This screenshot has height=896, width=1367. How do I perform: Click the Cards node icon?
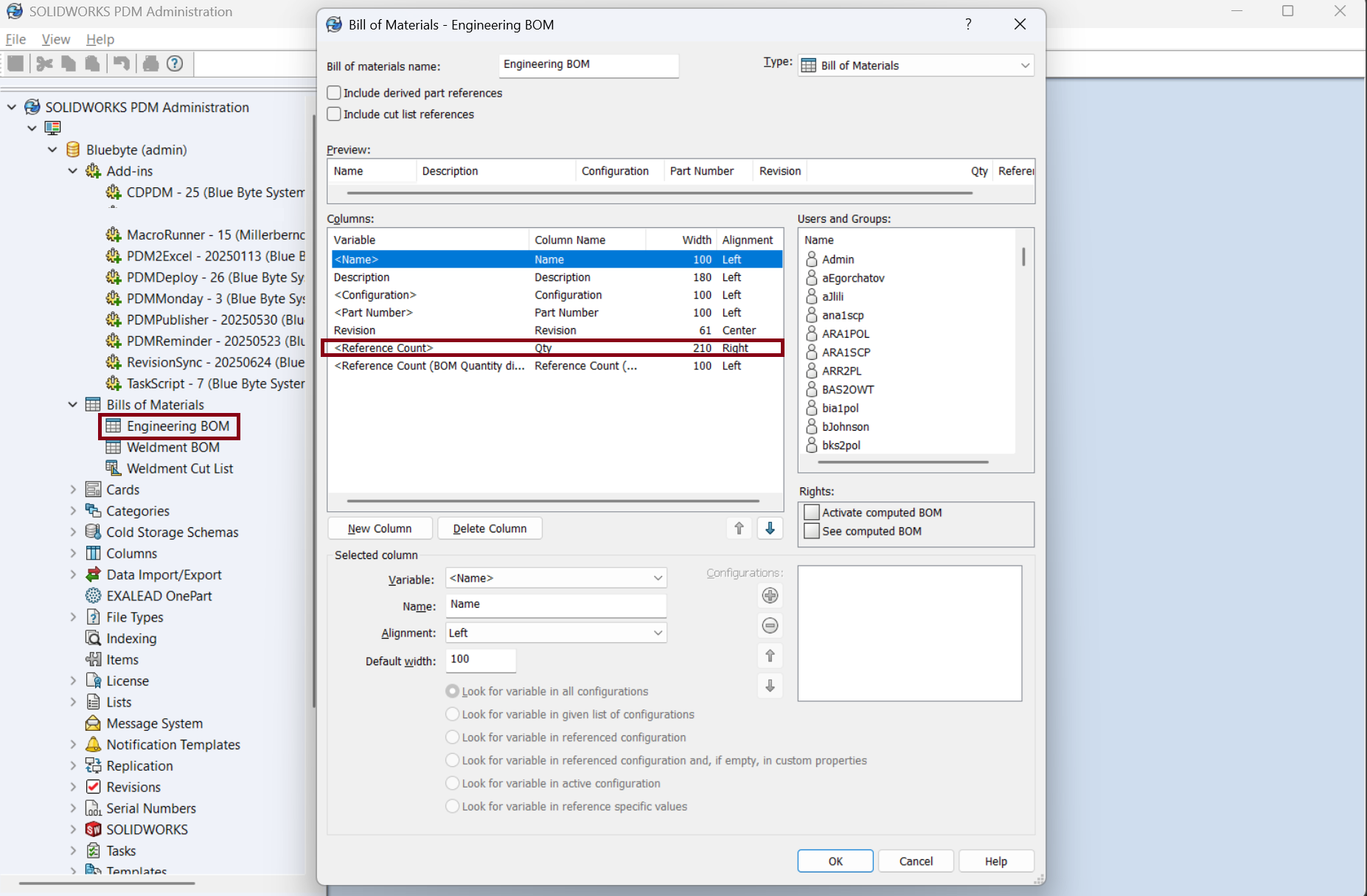coord(93,490)
